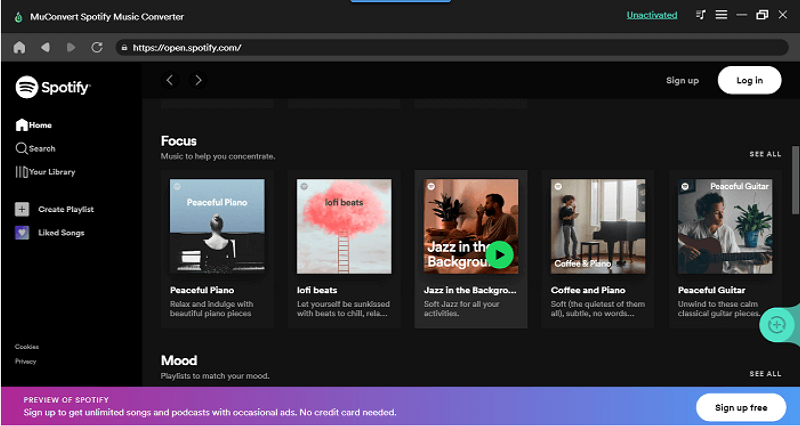Open Peaceful Piano playlist cover
This screenshot has height=426, width=800.
[217, 226]
